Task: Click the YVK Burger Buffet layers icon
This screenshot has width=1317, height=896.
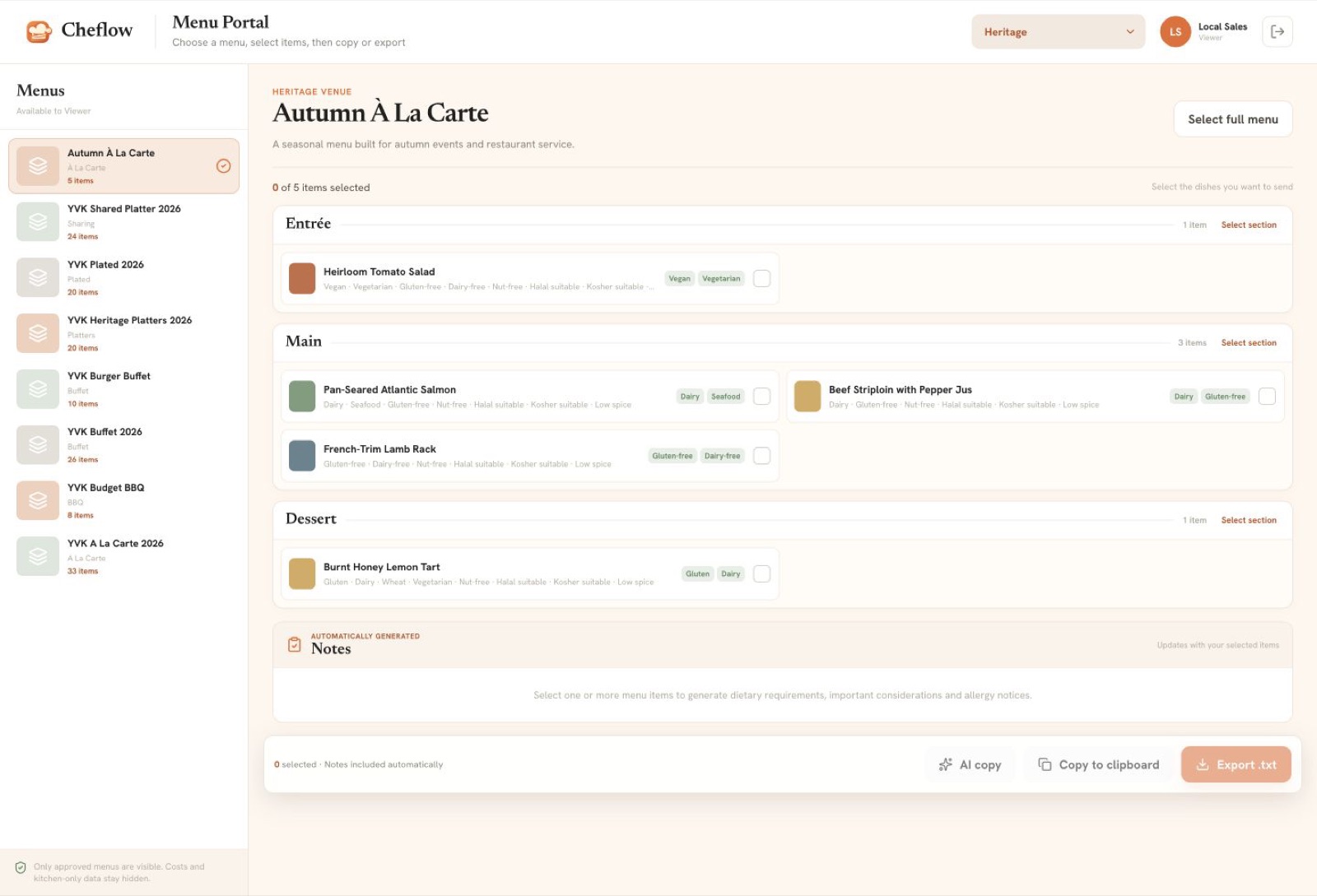Action: [38, 389]
